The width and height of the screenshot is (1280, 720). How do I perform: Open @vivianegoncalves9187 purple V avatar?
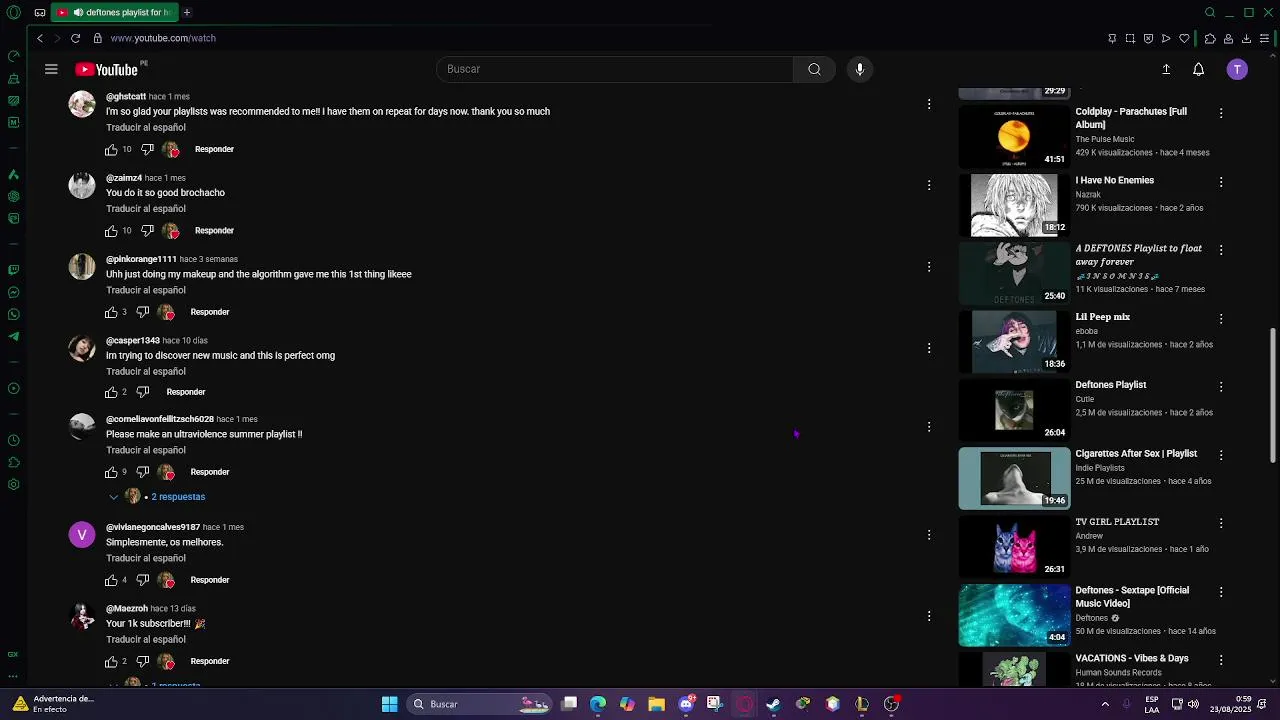click(x=82, y=535)
